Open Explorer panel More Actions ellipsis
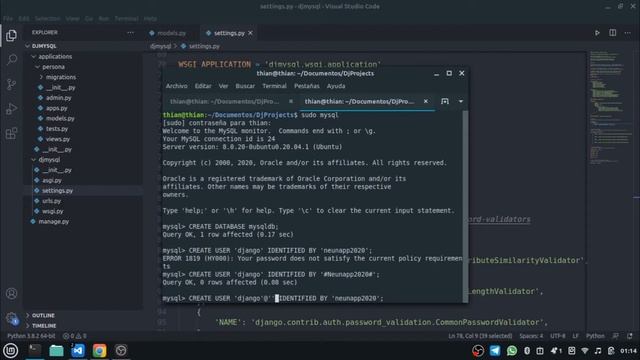Screen dimensions: 640x360 [130, 32]
